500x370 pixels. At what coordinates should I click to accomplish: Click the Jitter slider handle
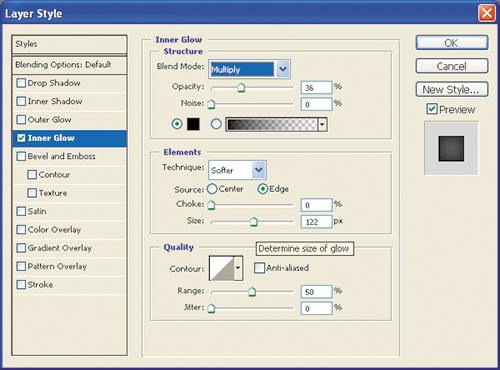(211, 308)
